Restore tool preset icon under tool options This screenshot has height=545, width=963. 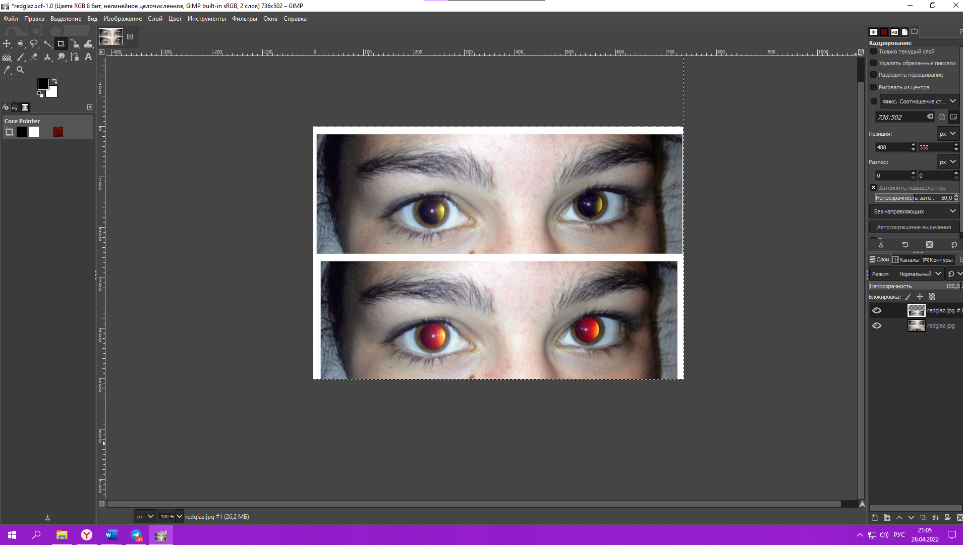click(x=905, y=245)
